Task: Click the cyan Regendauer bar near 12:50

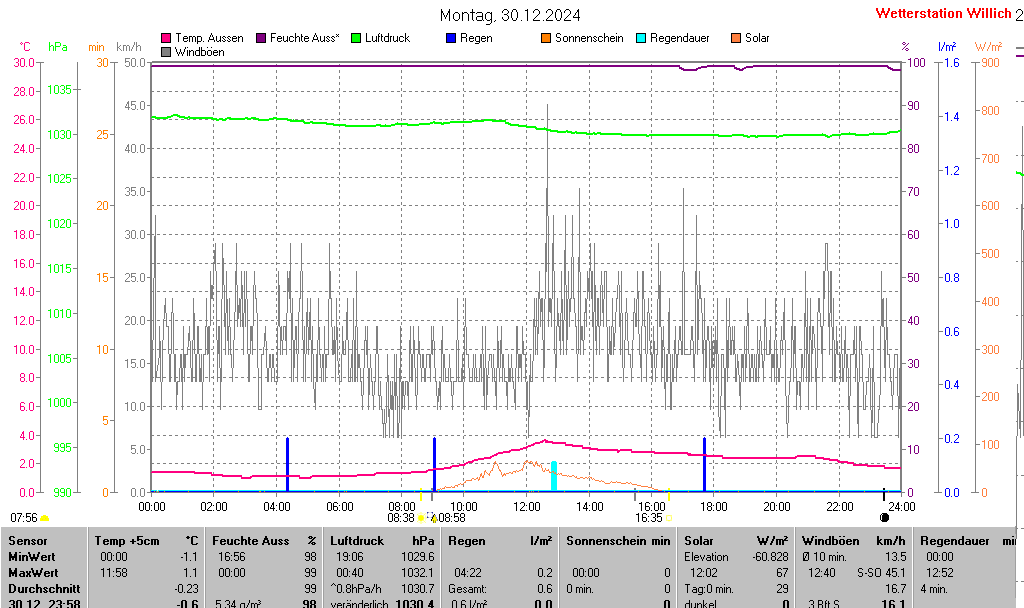Action: [554, 476]
